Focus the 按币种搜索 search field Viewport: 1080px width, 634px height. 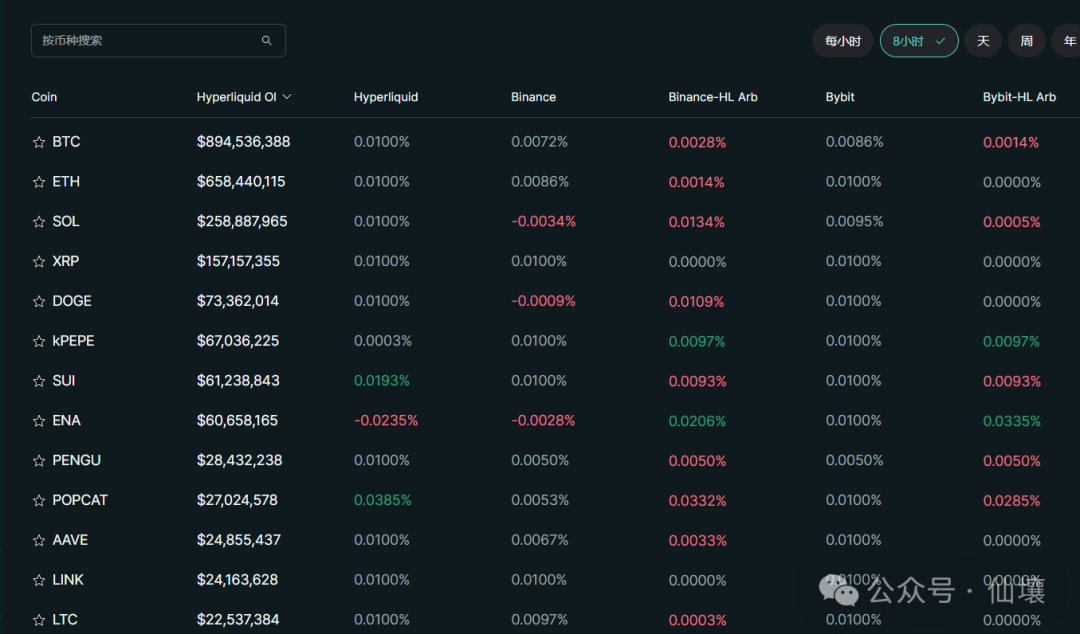pos(145,41)
